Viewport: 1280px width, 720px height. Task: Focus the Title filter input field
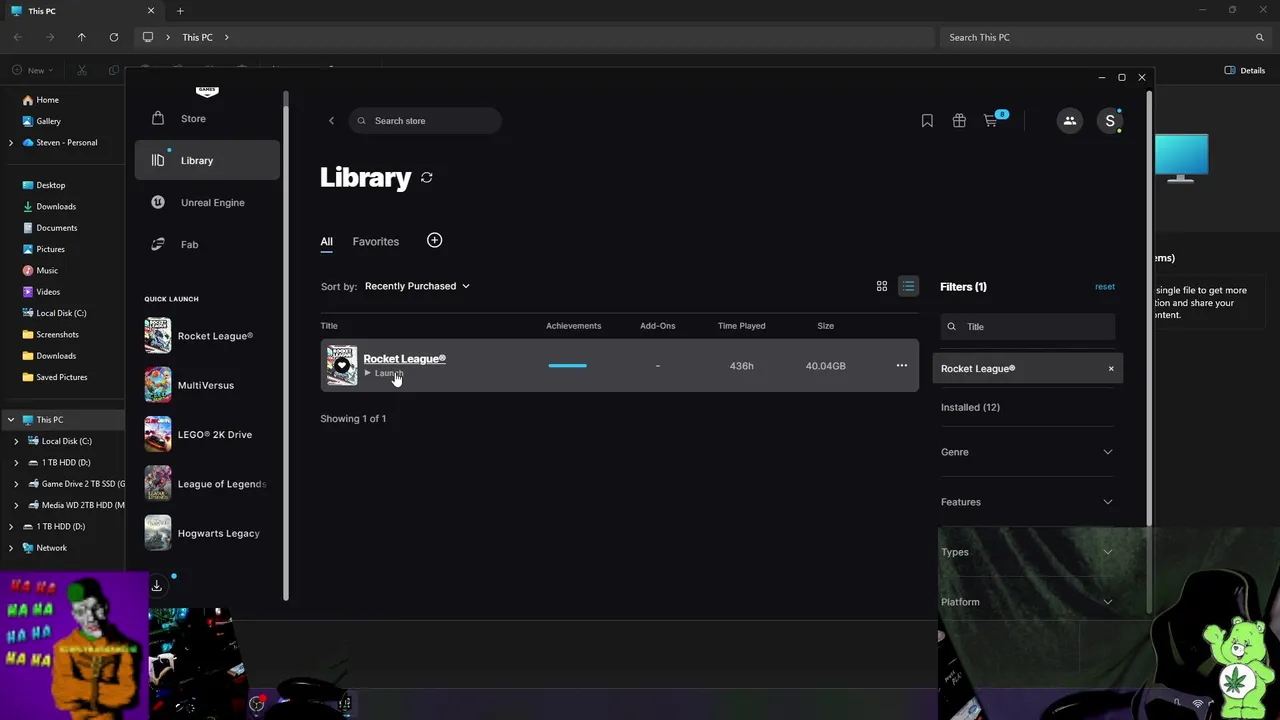click(x=1027, y=327)
